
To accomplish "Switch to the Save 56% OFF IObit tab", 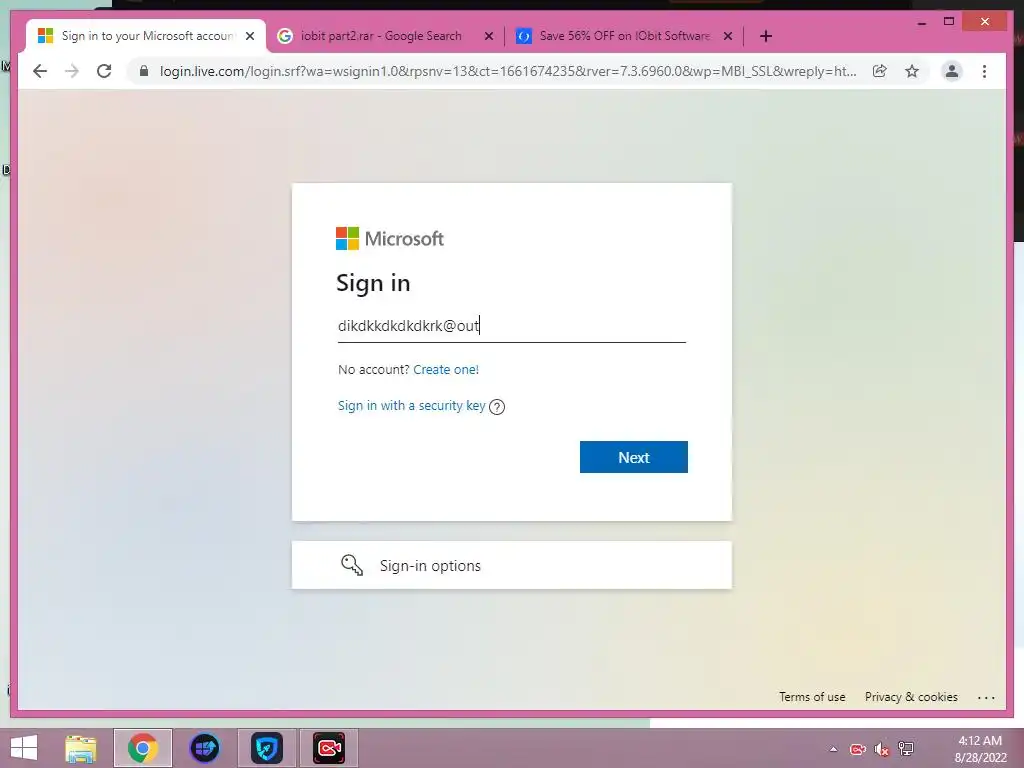I will [x=624, y=36].
